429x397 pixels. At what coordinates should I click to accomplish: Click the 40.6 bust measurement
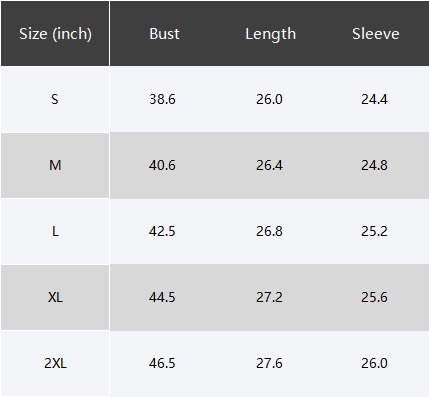tap(162, 165)
